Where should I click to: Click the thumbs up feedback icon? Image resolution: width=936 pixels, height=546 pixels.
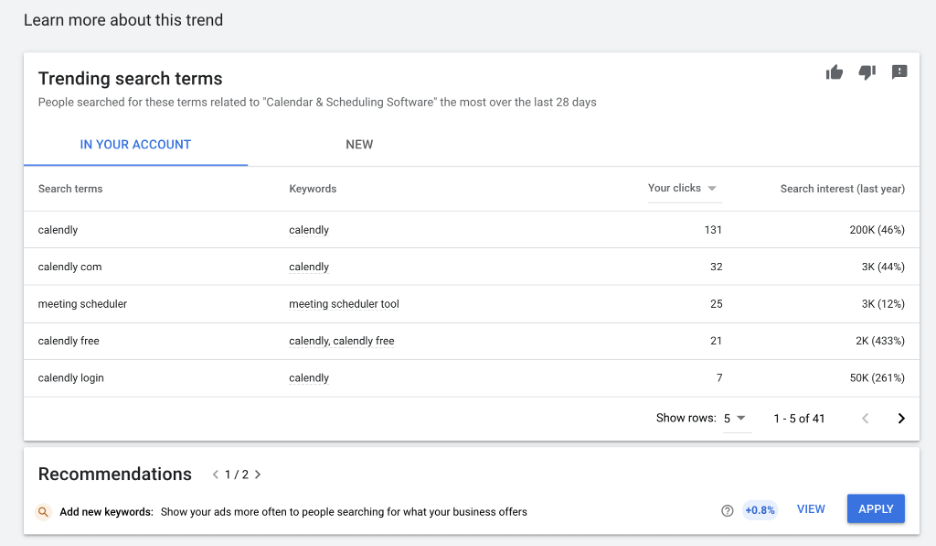(834, 73)
